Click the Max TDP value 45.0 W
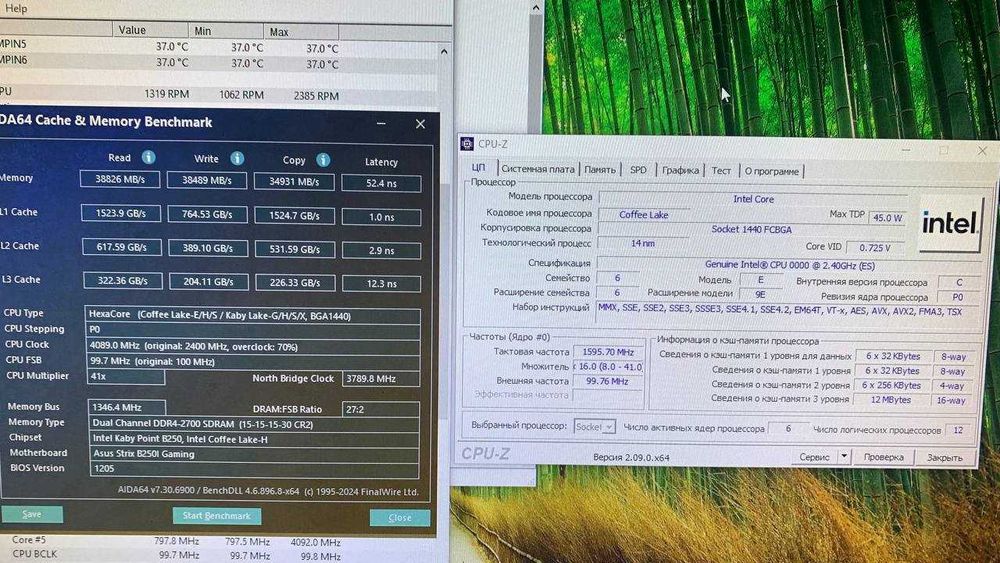Screen dimensions: 1000x563 [887, 217]
